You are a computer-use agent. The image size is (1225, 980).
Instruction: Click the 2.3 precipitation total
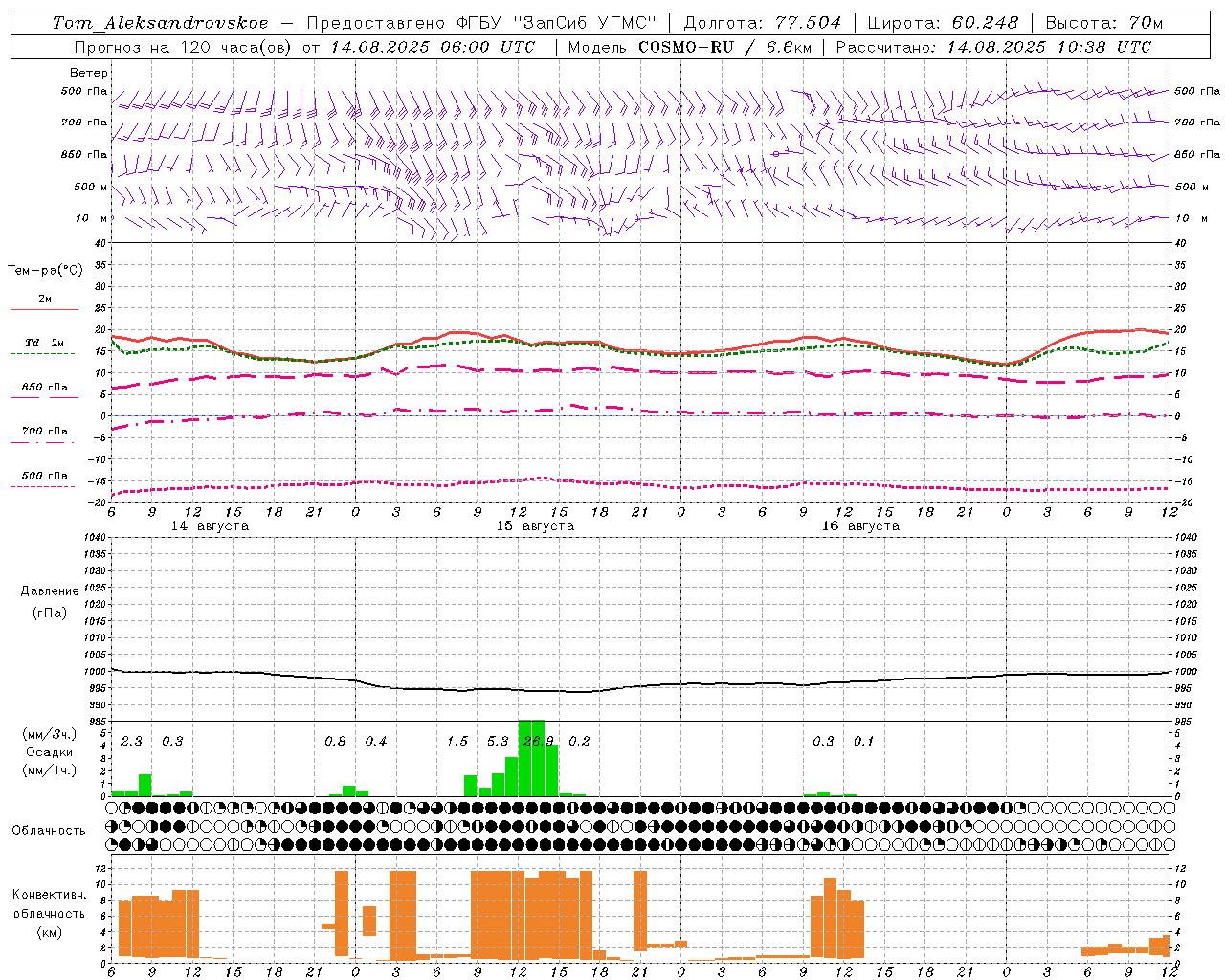coord(132,741)
